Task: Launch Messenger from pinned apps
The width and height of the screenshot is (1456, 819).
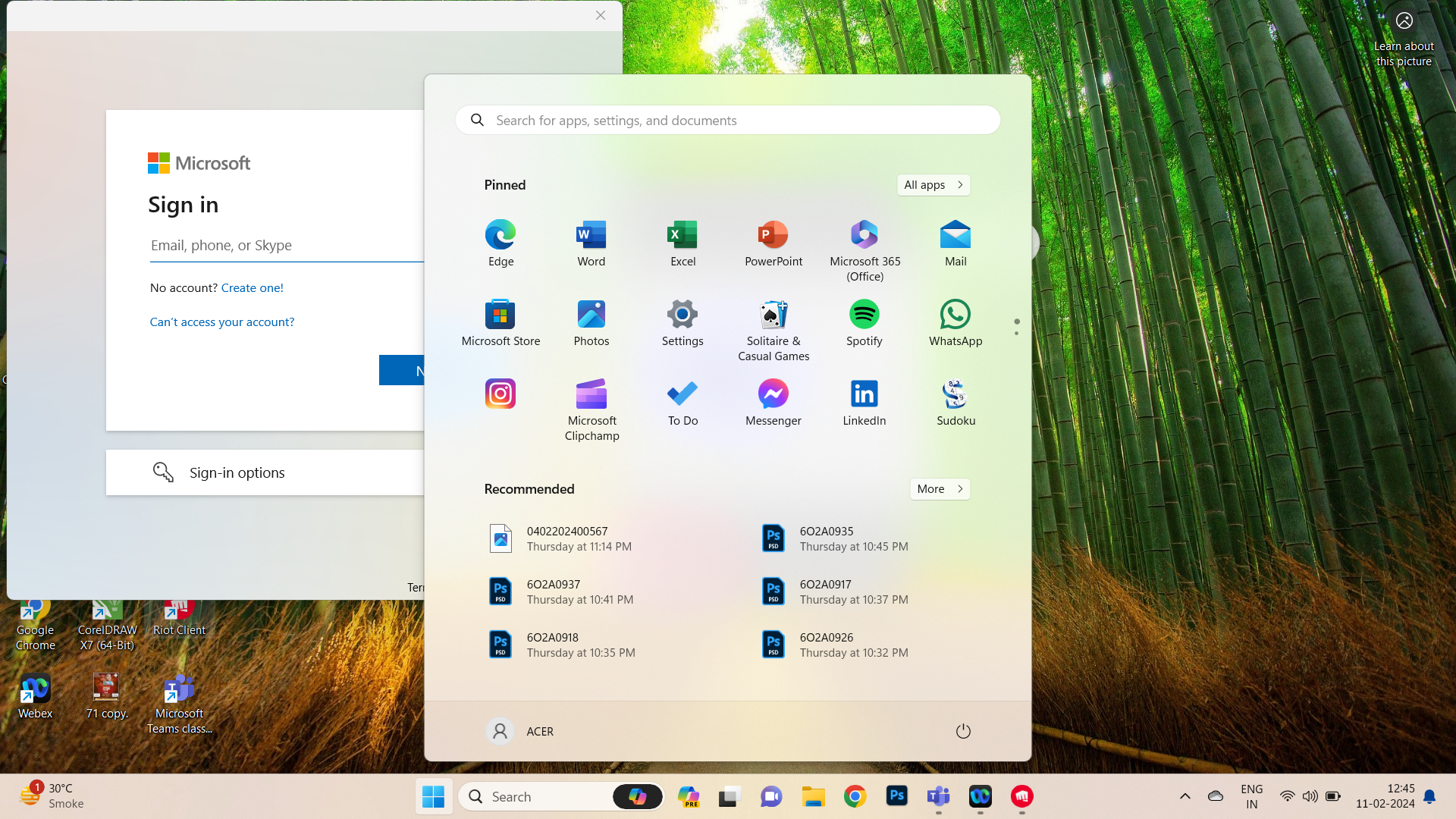Action: pyautogui.click(x=773, y=402)
